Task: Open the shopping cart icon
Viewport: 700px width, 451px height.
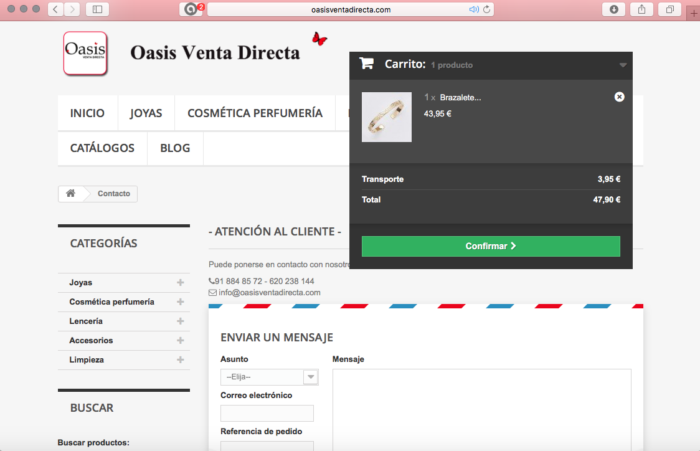Action: click(367, 64)
